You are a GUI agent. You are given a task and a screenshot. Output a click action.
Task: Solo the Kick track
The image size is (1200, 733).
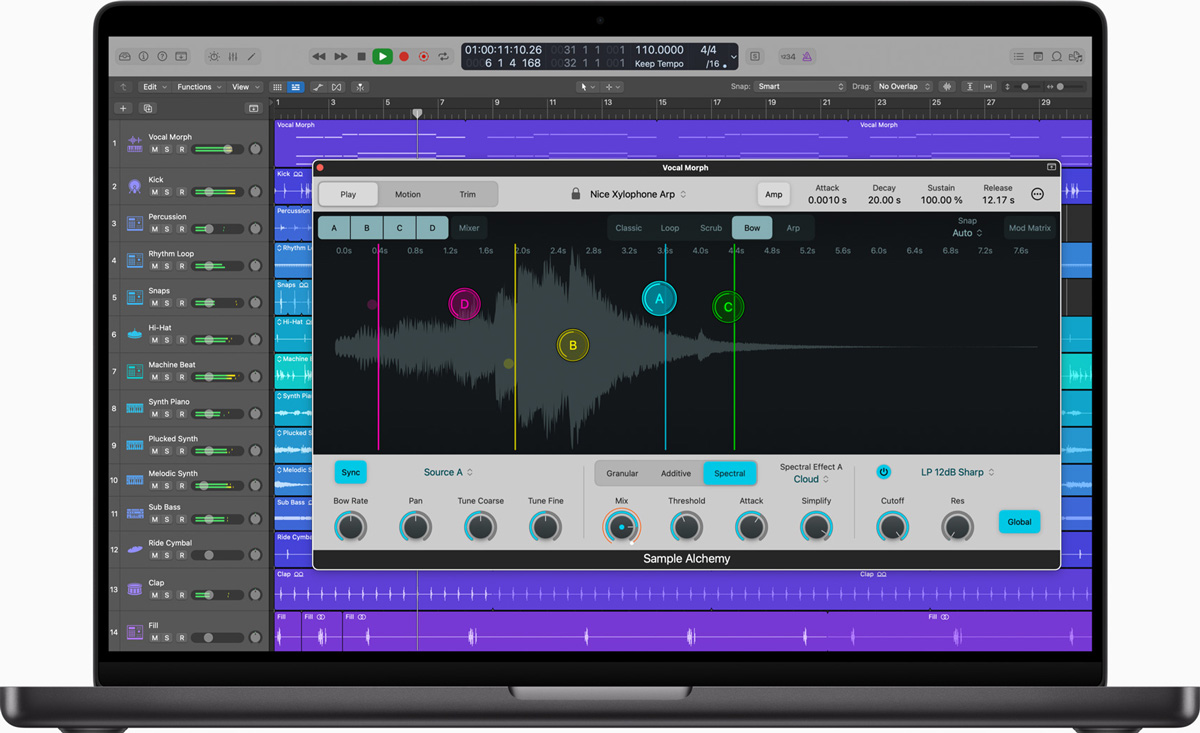(167, 192)
